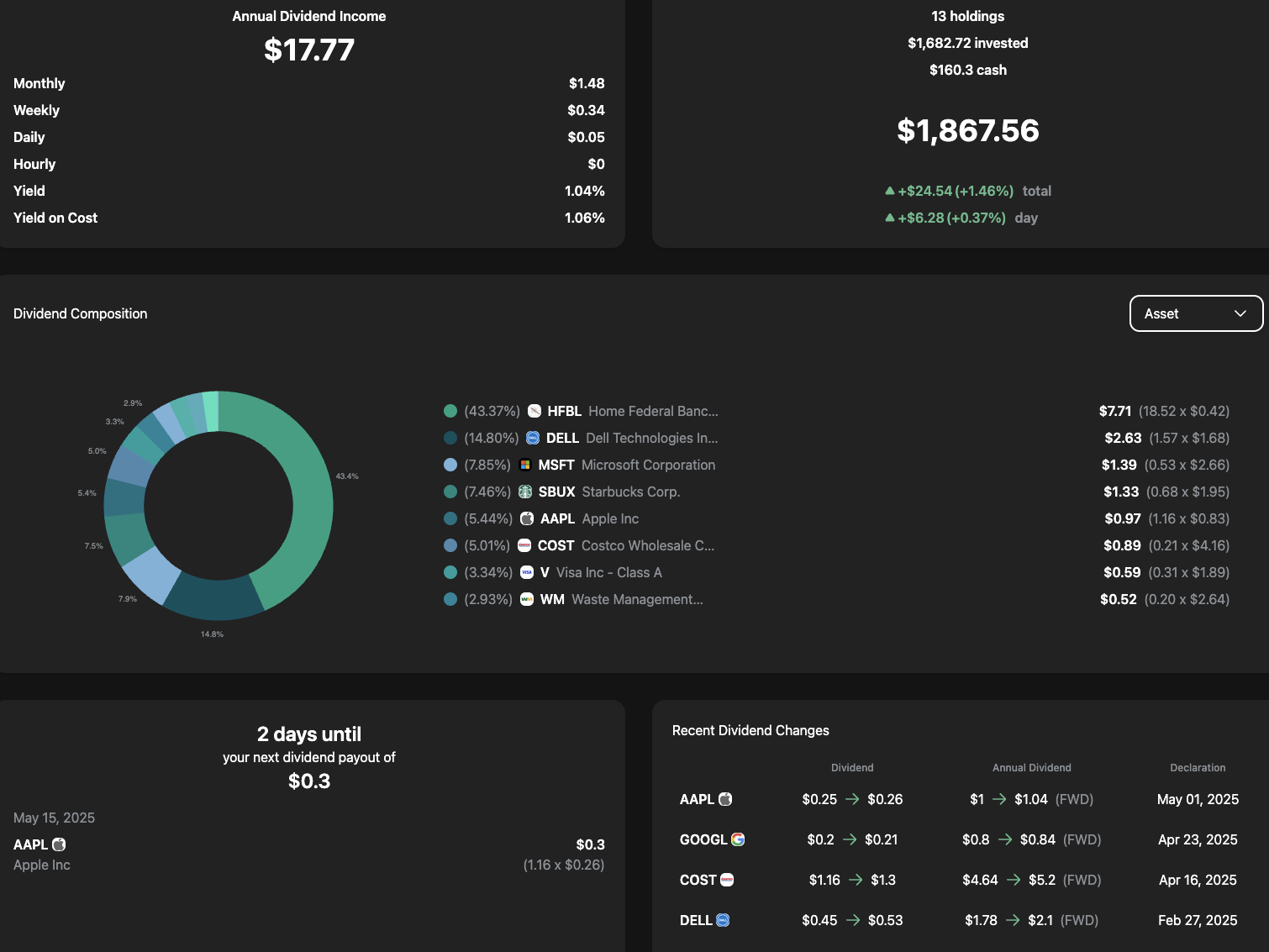The height and width of the screenshot is (952, 1269).
Task: Click the Microsoft logo icon
Action: [x=525, y=465]
